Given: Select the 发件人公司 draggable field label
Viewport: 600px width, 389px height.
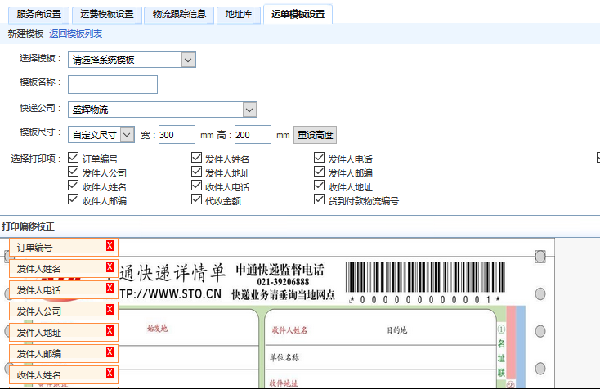Looking at the screenshot, I should [39, 311].
